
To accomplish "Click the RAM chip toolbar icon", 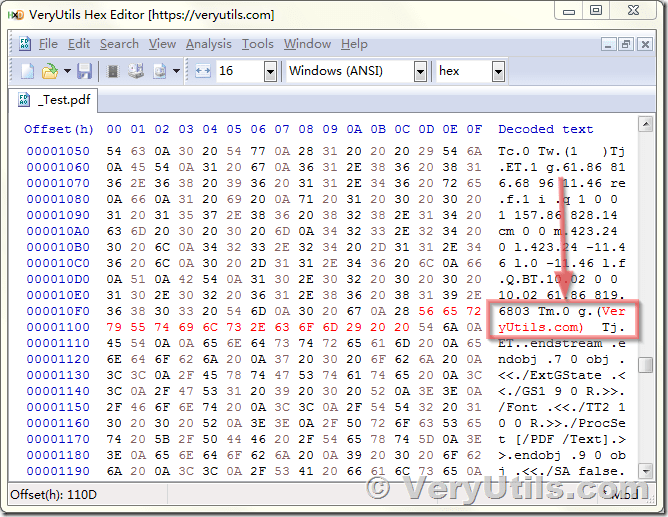I will pyautogui.click(x=113, y=71).
